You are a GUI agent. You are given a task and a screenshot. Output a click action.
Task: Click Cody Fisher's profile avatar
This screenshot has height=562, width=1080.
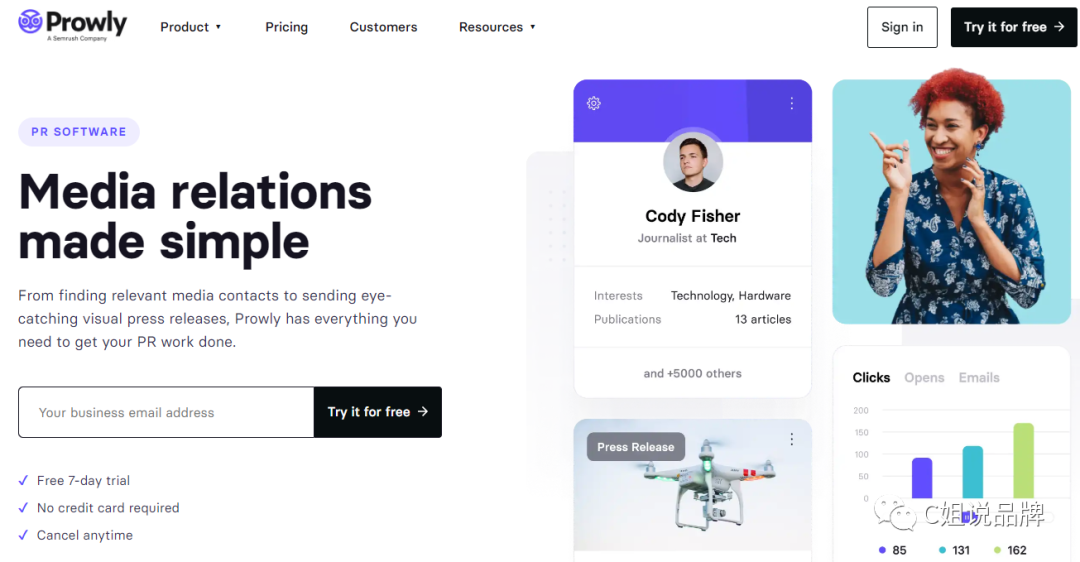pos(693,162)
